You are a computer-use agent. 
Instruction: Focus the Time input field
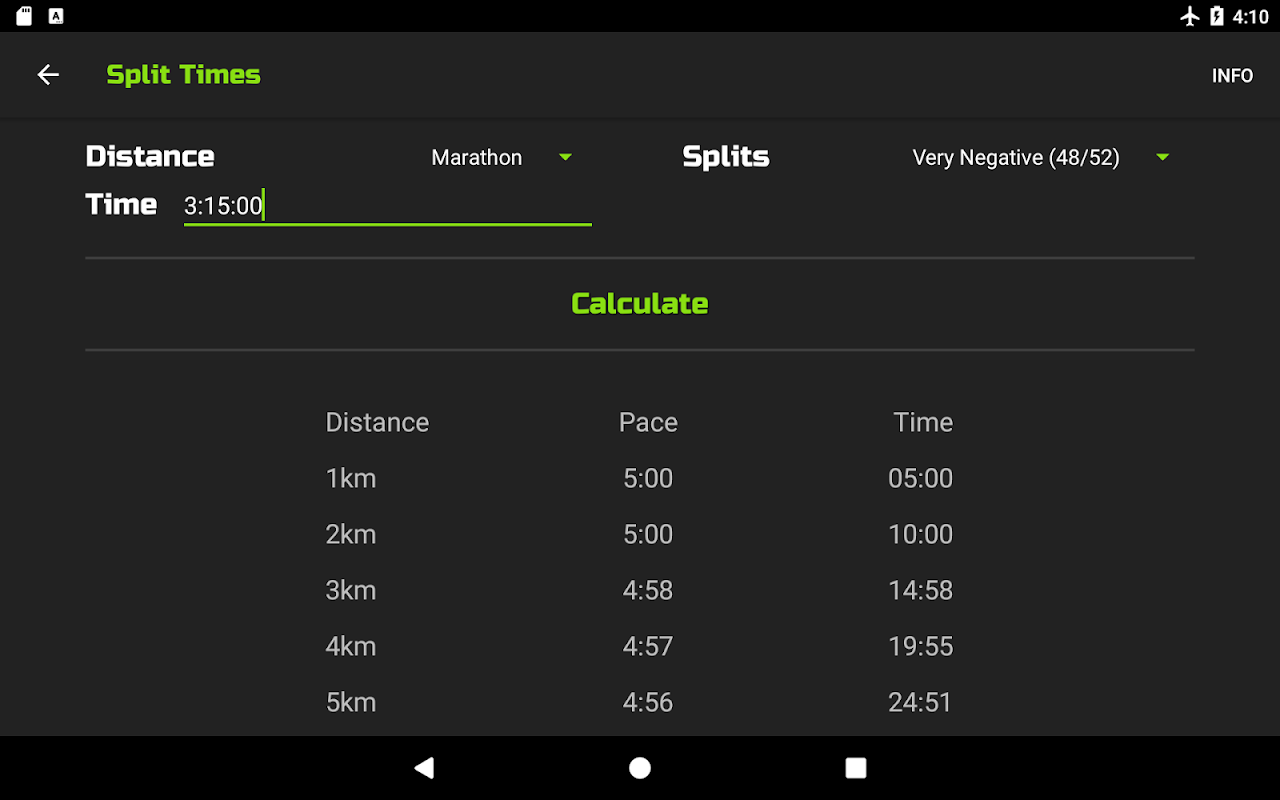tap(387, 207)
